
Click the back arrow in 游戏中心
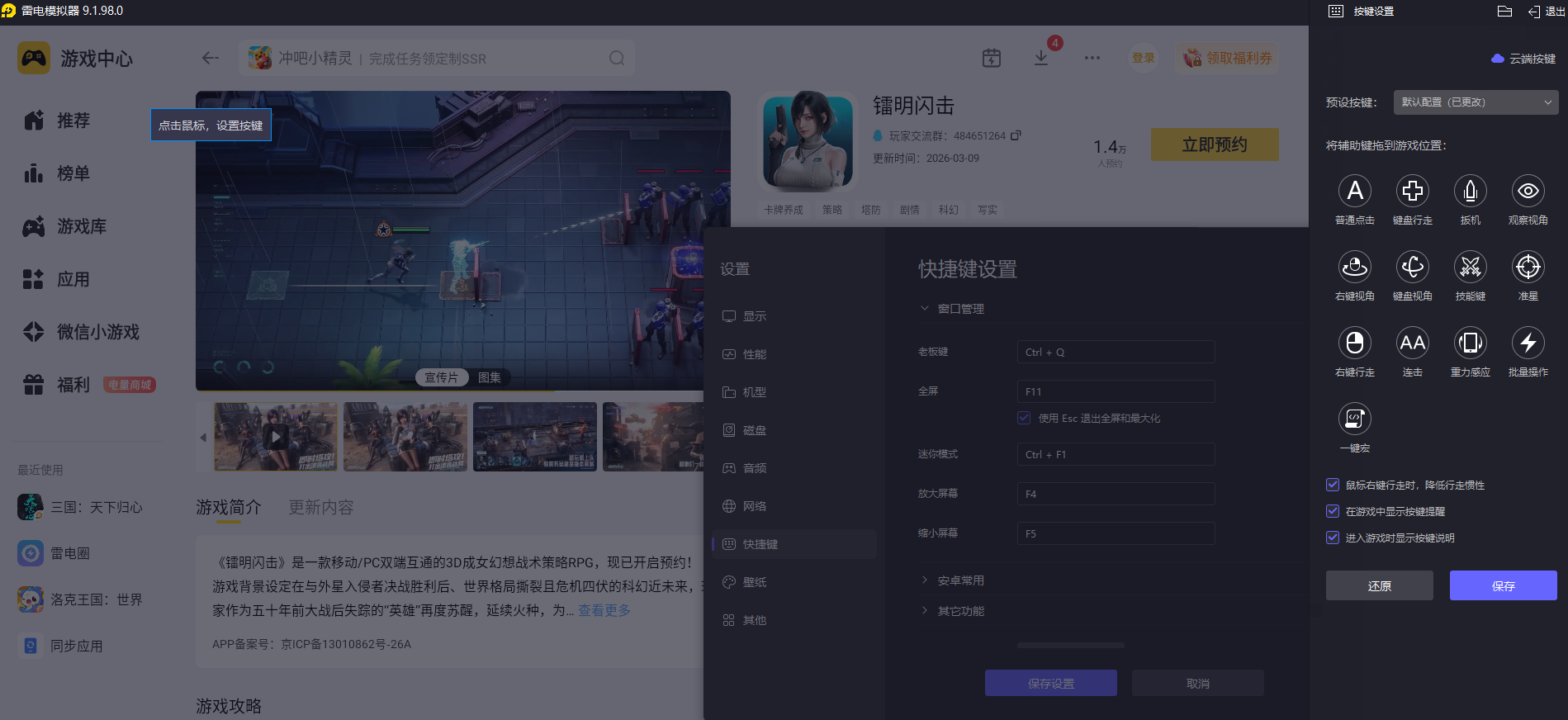pyautogui.click(x=211, y=58)
